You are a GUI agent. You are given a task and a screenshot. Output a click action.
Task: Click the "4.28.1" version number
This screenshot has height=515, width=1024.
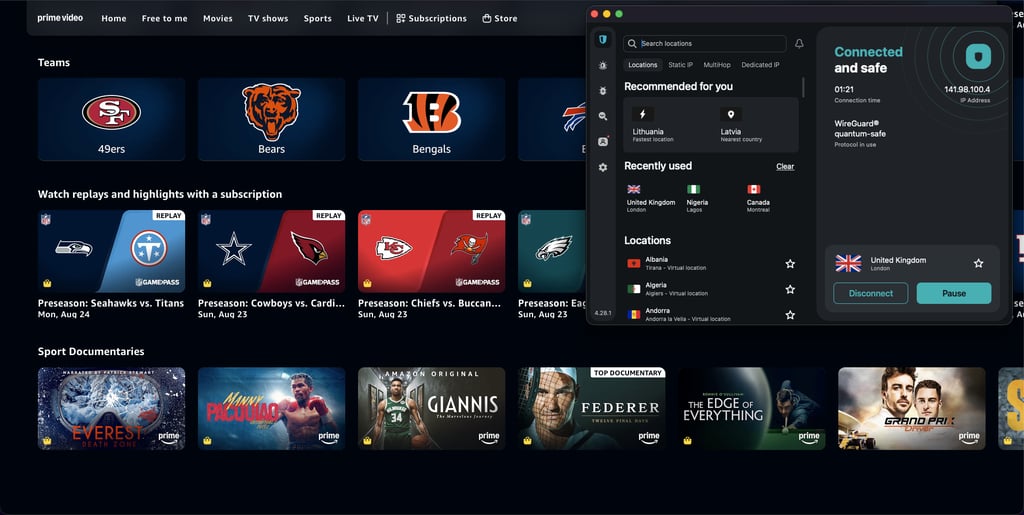602,313
